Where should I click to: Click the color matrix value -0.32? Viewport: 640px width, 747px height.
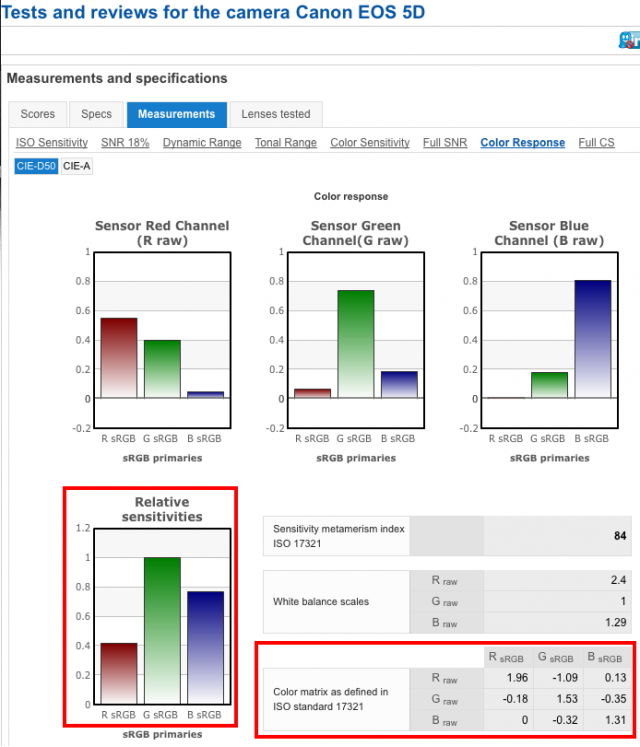[x=565, y=720]
